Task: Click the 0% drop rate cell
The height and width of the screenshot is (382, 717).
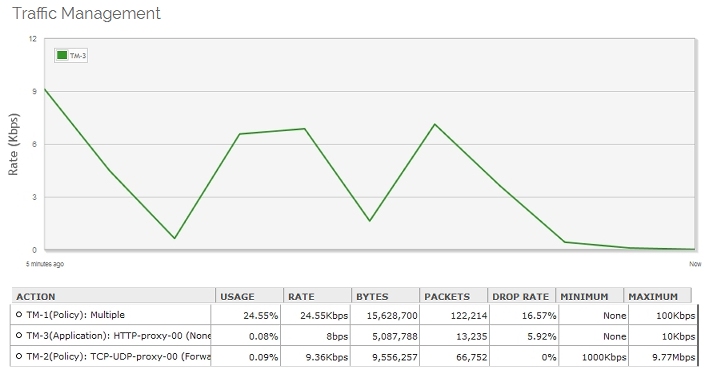Action: (524, 357)
